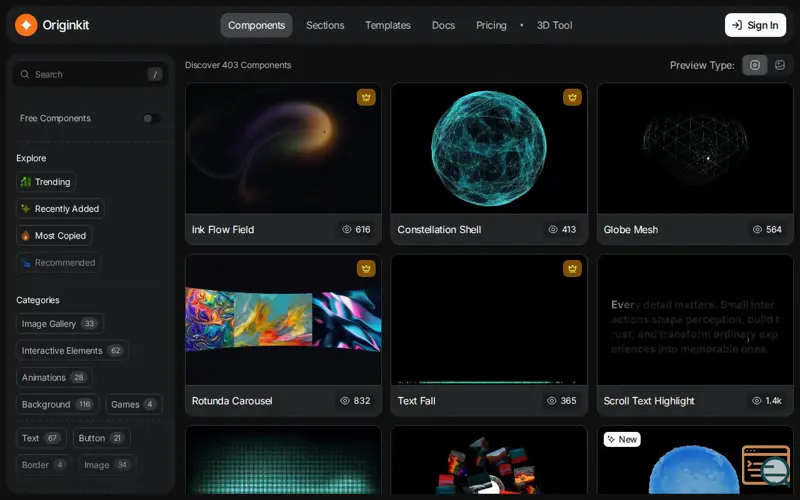Click the Rotunda Carousel title

[232, 401]
